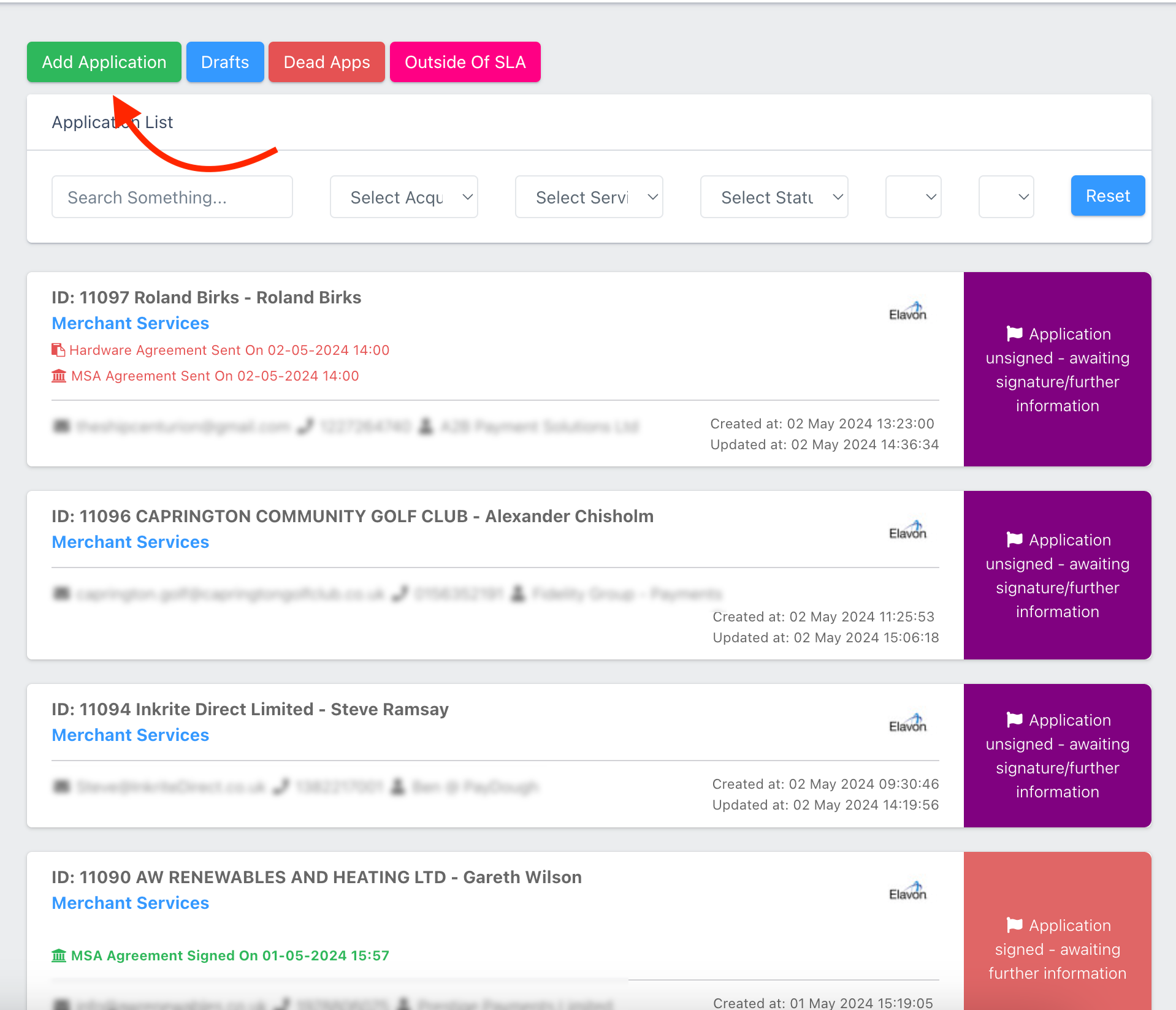Image resolution: width=1176 pixels, height=1010 pixels.
Task: Show Outside Of SLA applications
Action: pyautogui.click(x=465, y=62)
